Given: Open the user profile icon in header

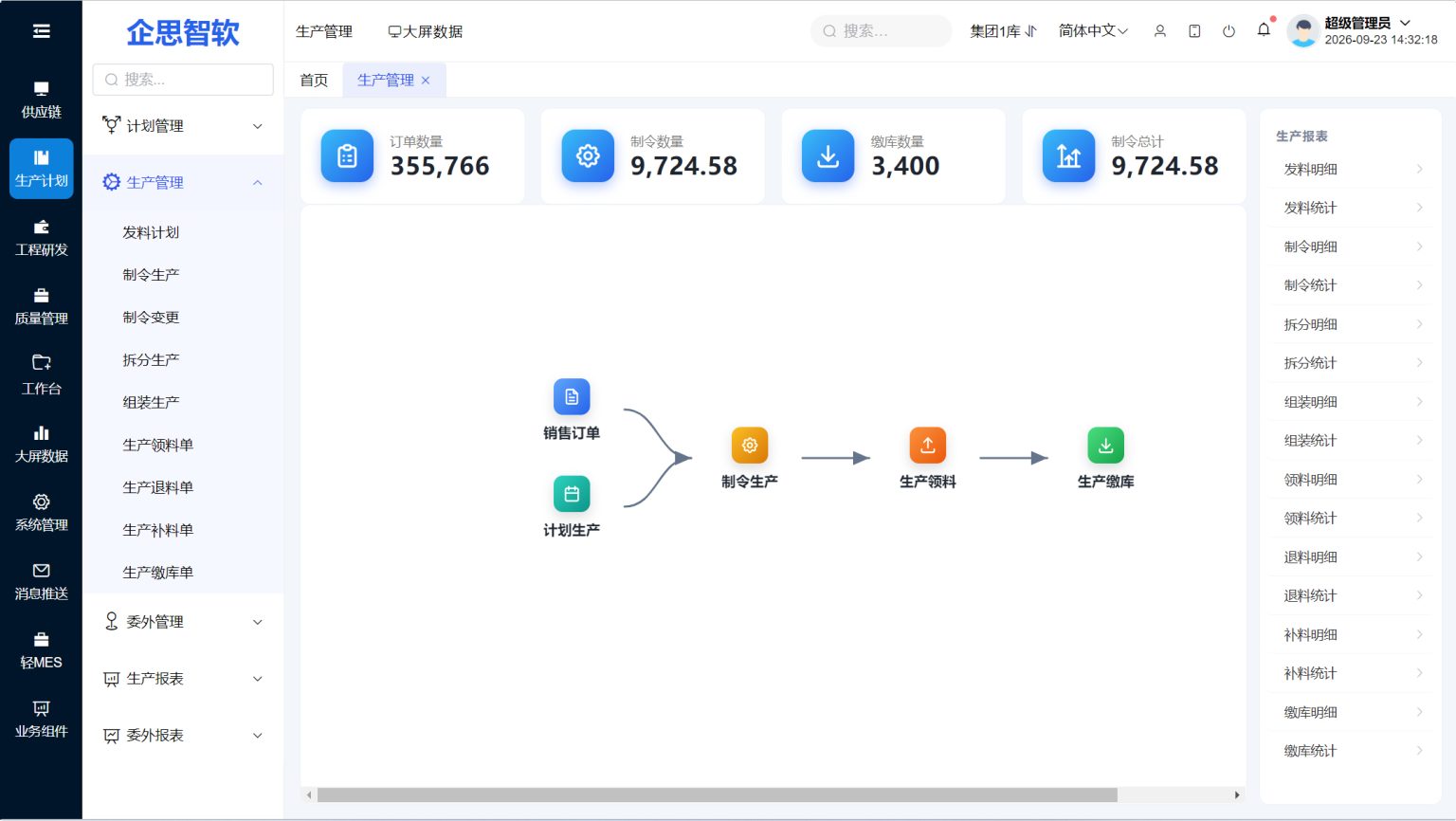Looking at the screenshot, I should point(1159,31).
